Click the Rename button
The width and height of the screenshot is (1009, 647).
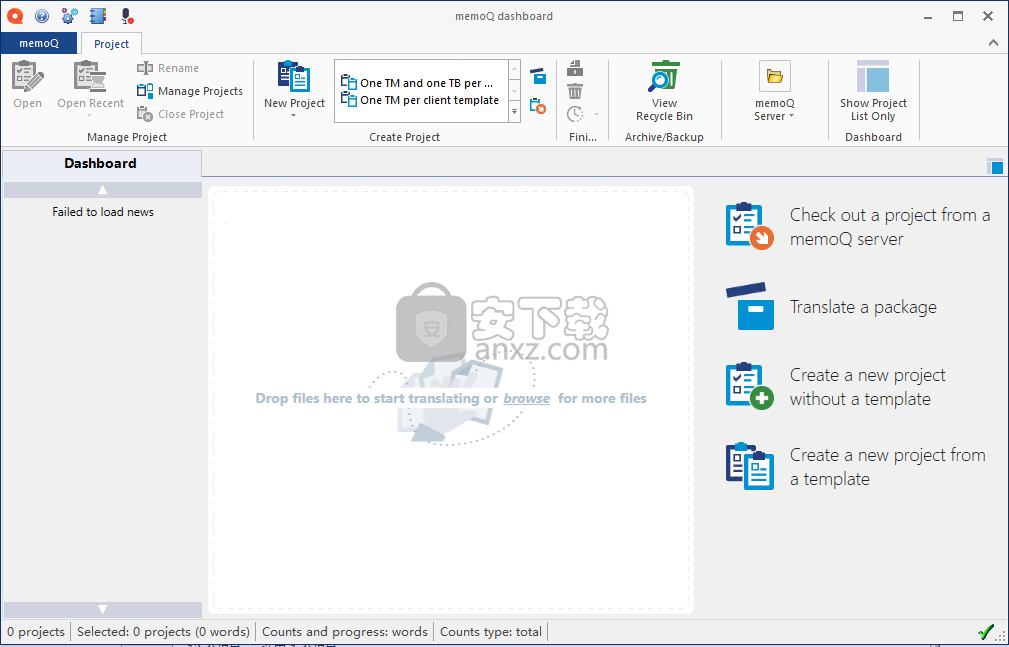[x=168, y=68]
